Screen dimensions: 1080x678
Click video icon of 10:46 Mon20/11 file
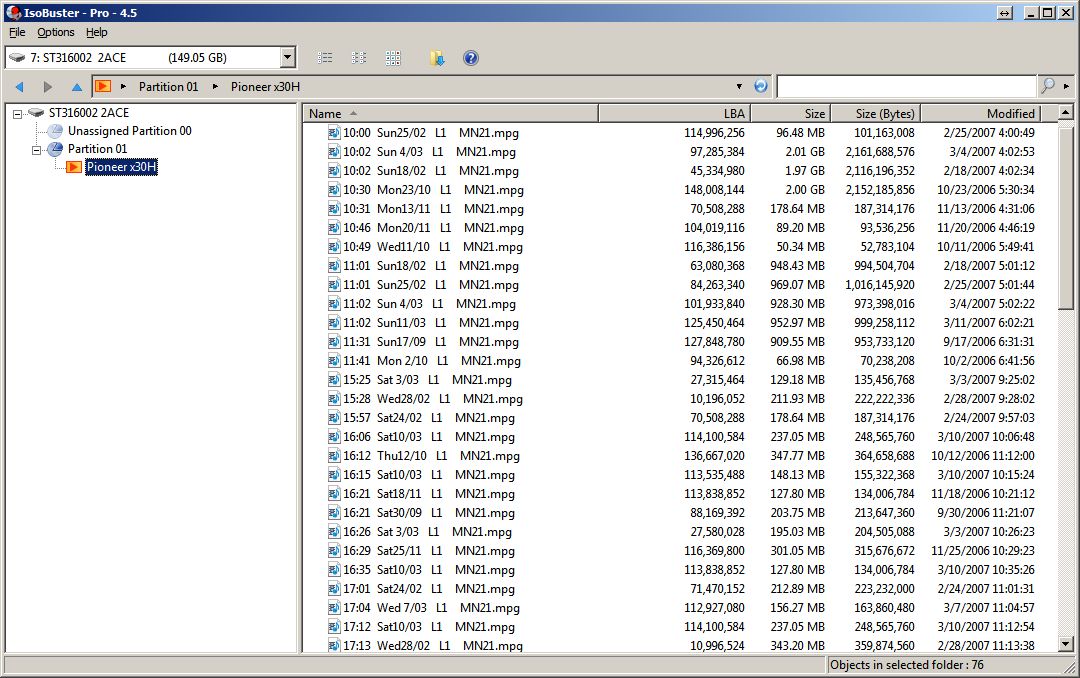[x=334, y=228]
